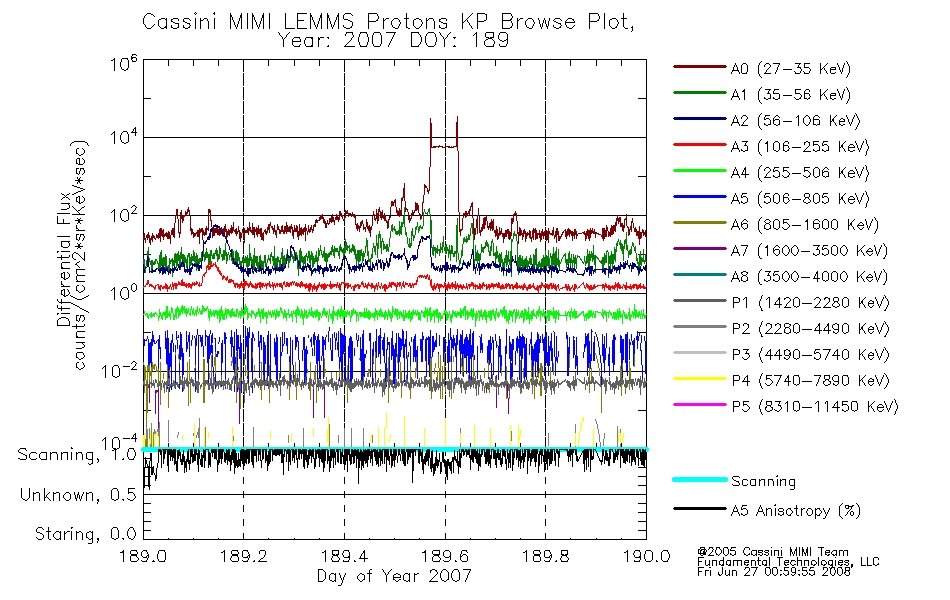Click the 10^2 y-axis tick label
950x600 pixels.
click(124, 216)
